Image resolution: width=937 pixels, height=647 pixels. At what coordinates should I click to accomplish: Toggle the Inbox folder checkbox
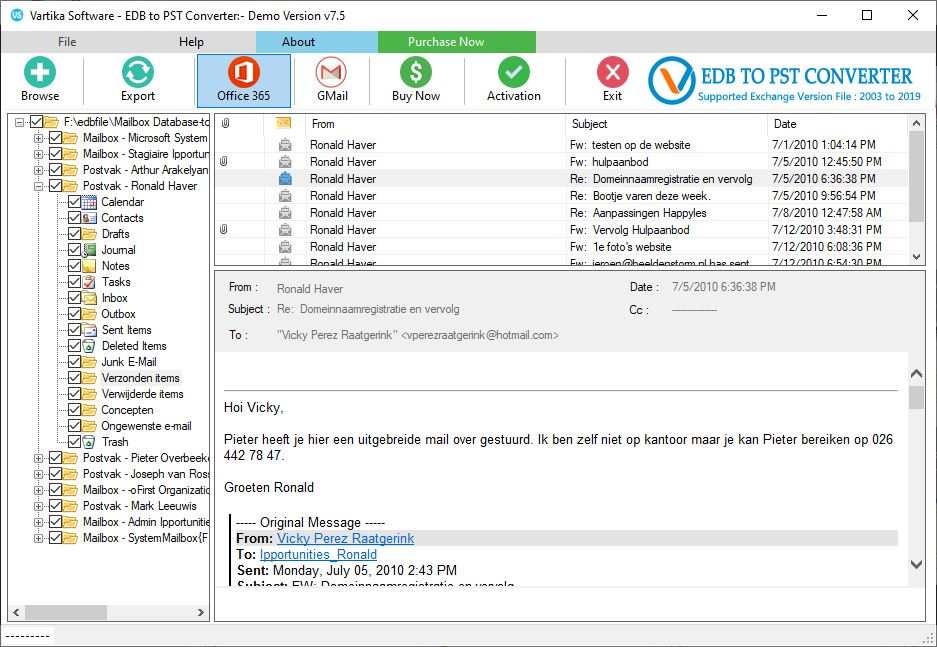[75, 297]
